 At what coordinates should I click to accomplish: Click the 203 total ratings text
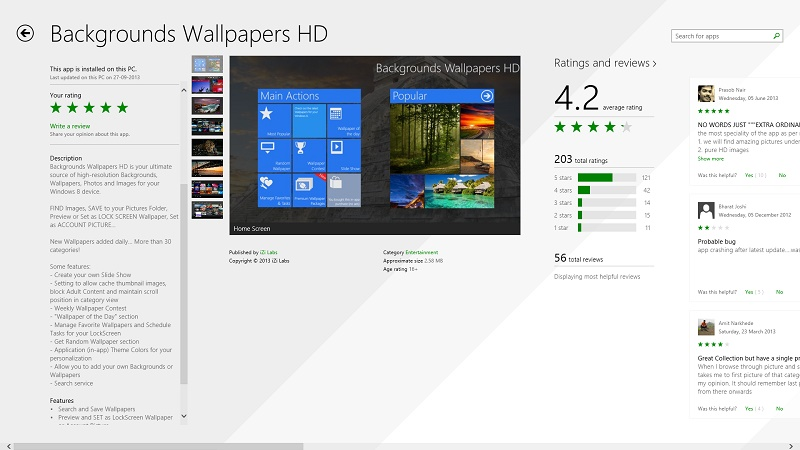[581, 160]
